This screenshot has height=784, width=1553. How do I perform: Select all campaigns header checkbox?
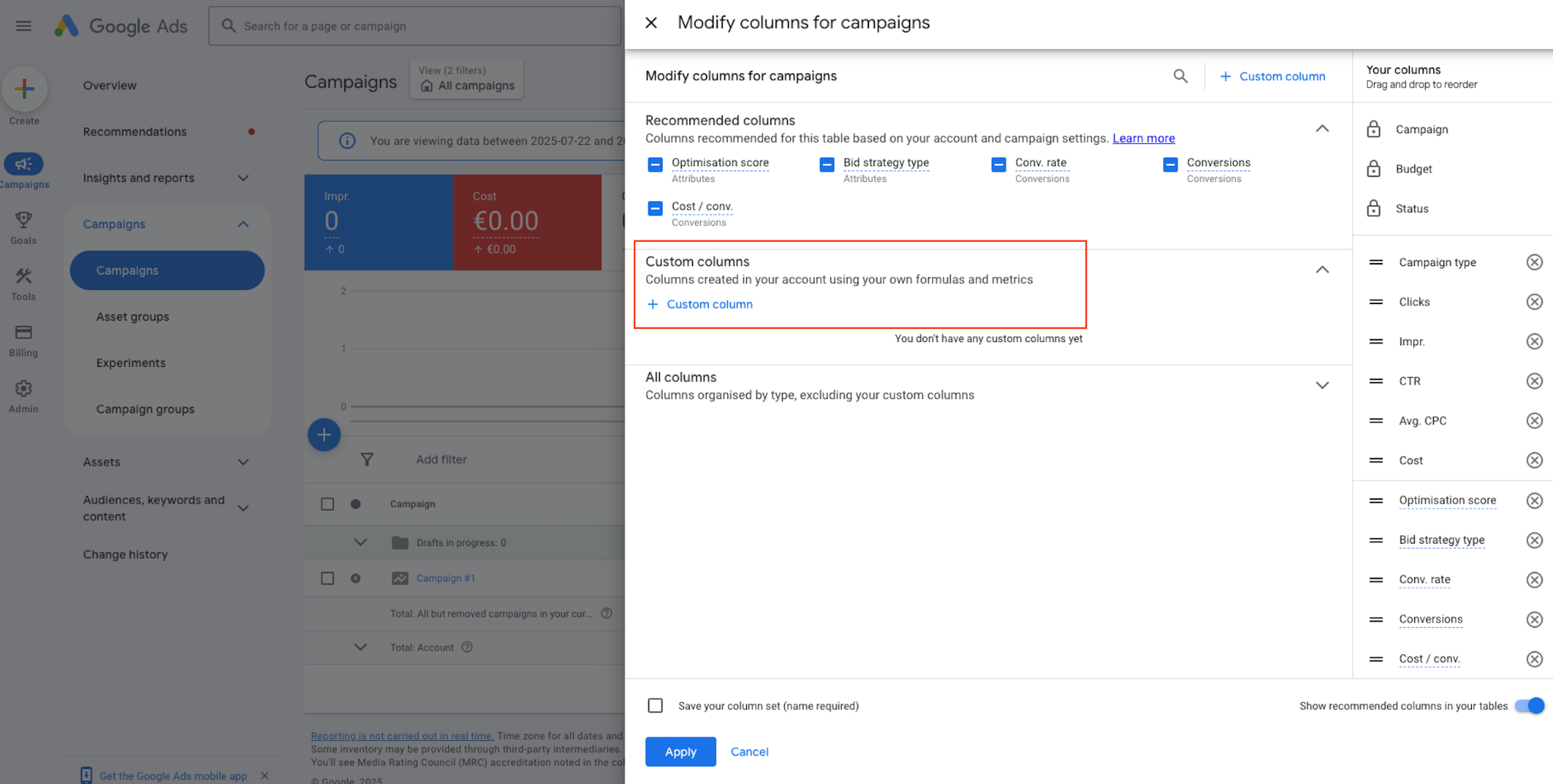pyautogui.click(x=328, y=504)
